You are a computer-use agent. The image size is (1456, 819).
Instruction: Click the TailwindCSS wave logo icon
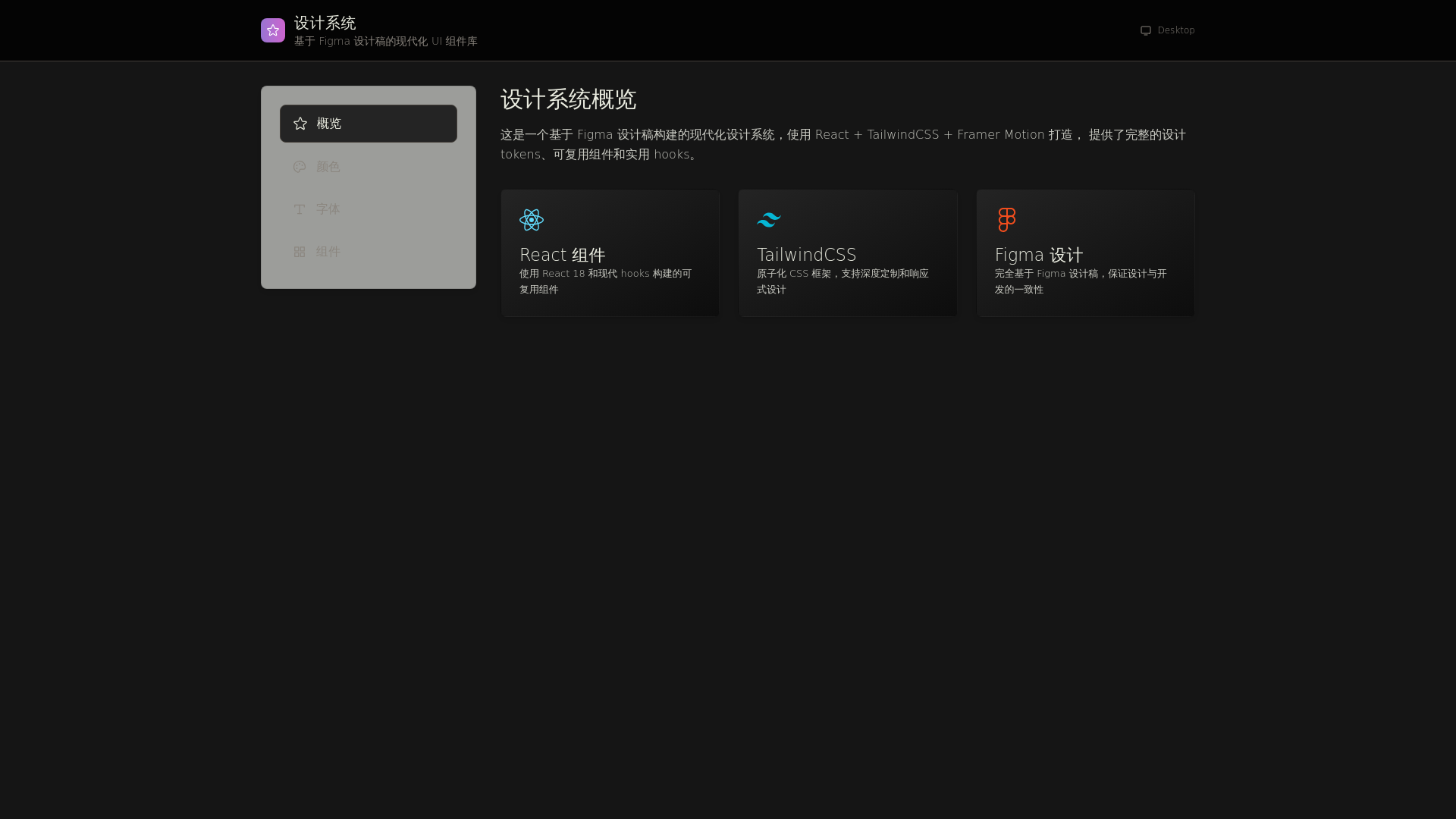(769, 220)
